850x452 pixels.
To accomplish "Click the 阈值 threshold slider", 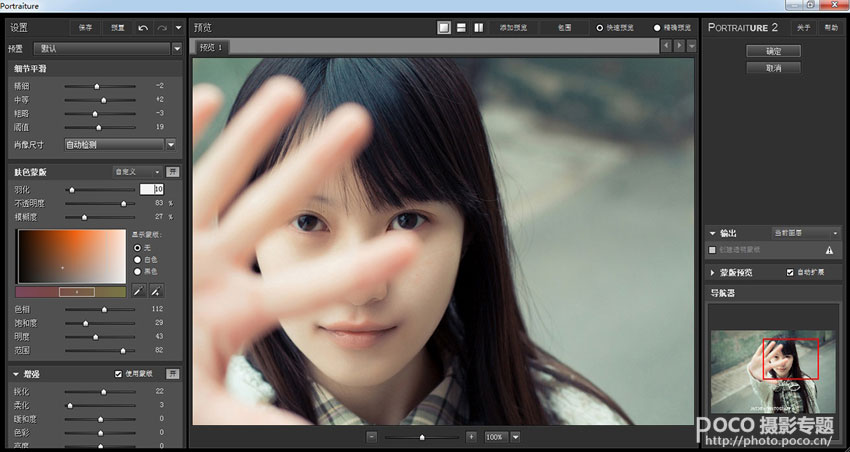I will [100, 128].
